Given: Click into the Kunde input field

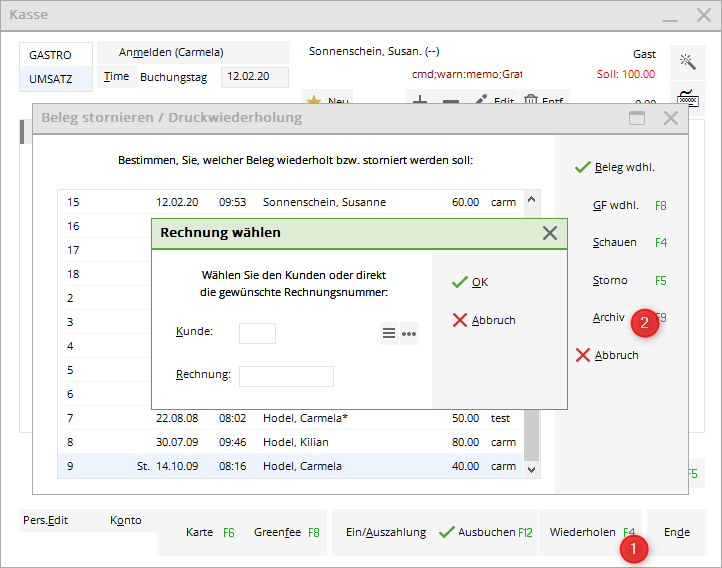Looking at the screenshot, I should click(x=257, y=333).
